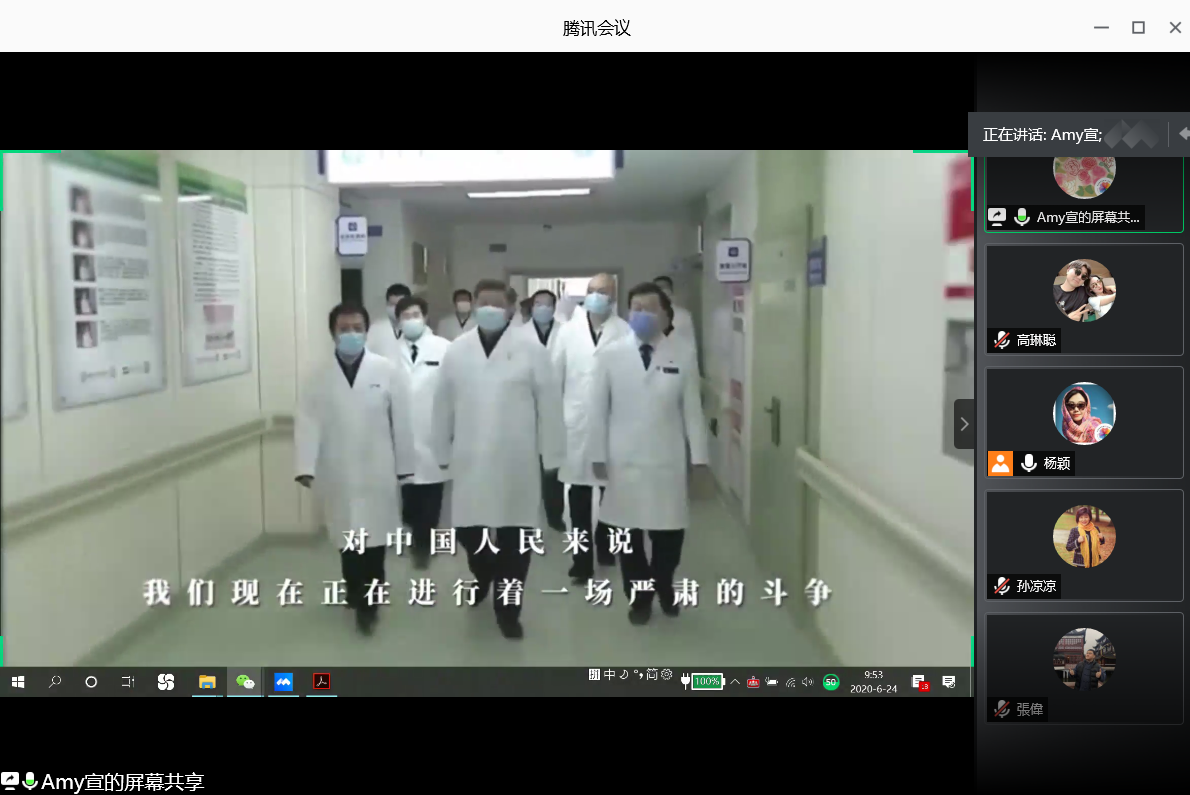Launch the white pinwheel app in shared taskbar

[165, 682]
